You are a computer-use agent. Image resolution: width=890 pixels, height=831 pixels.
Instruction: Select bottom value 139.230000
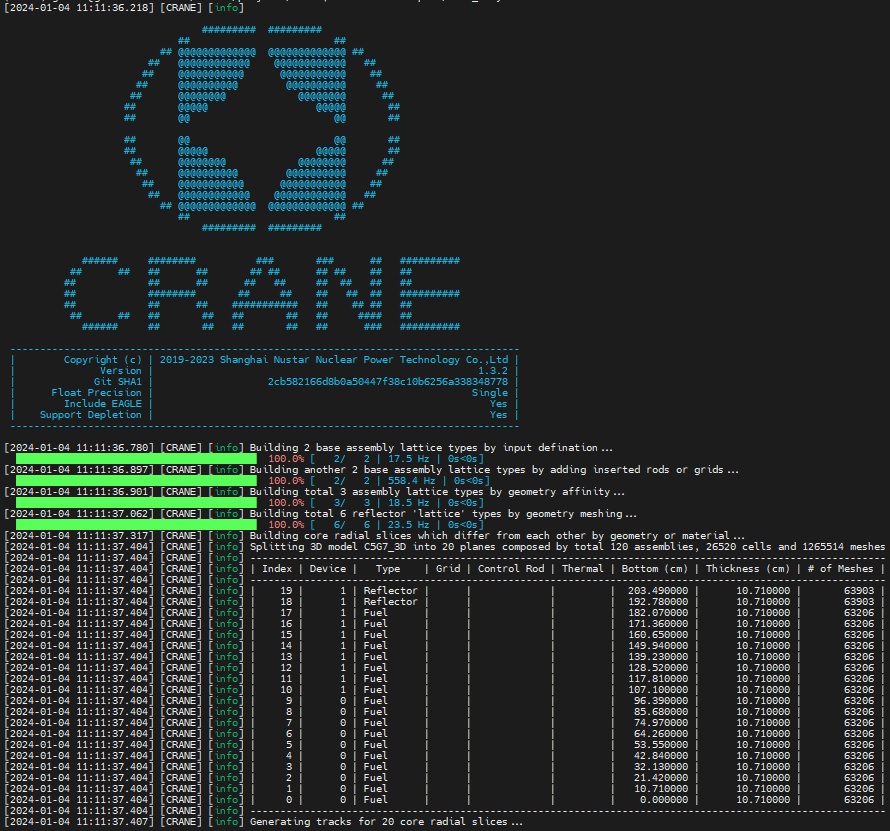click(658, 657)
